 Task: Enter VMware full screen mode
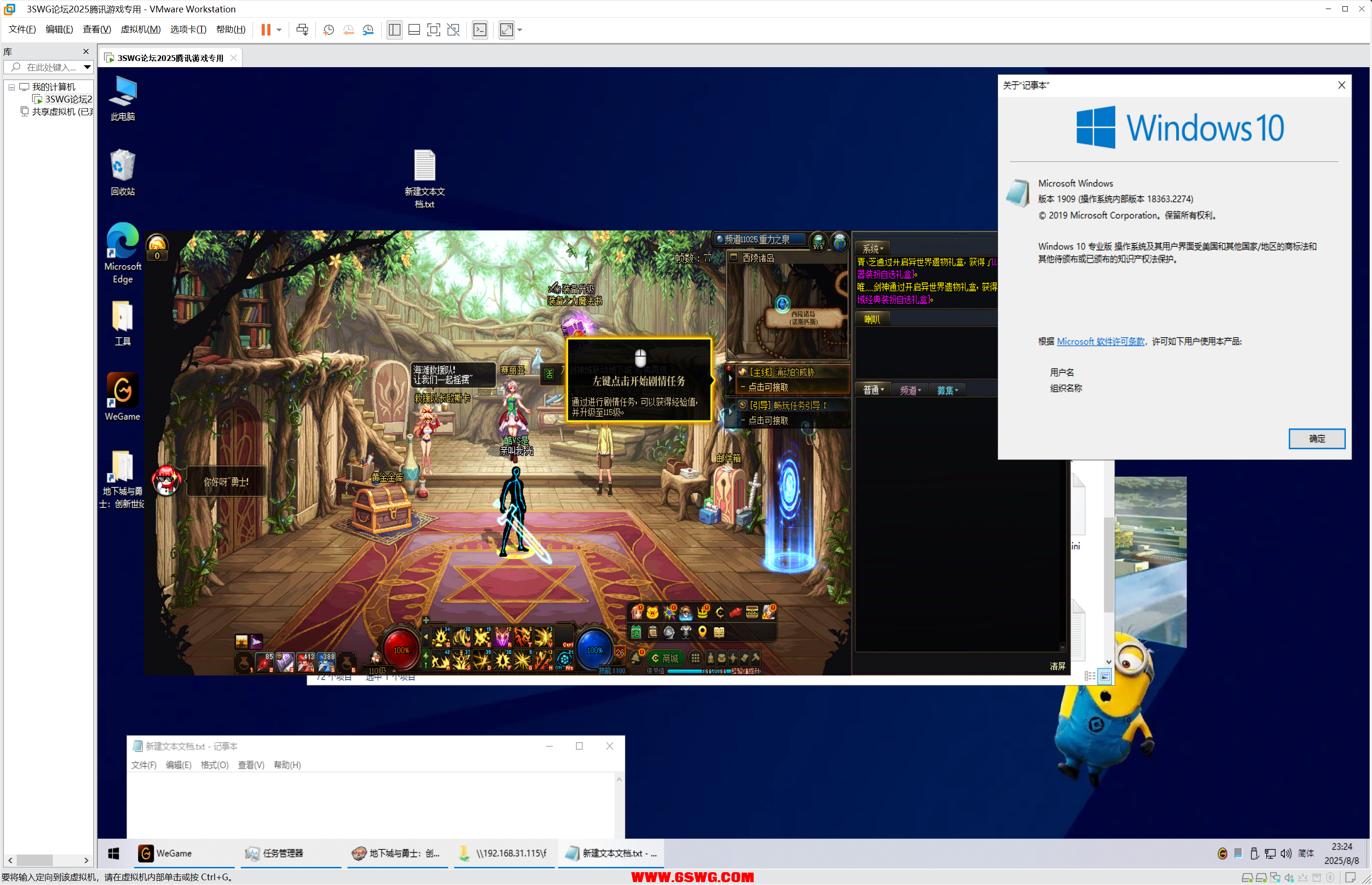[434, 30]
